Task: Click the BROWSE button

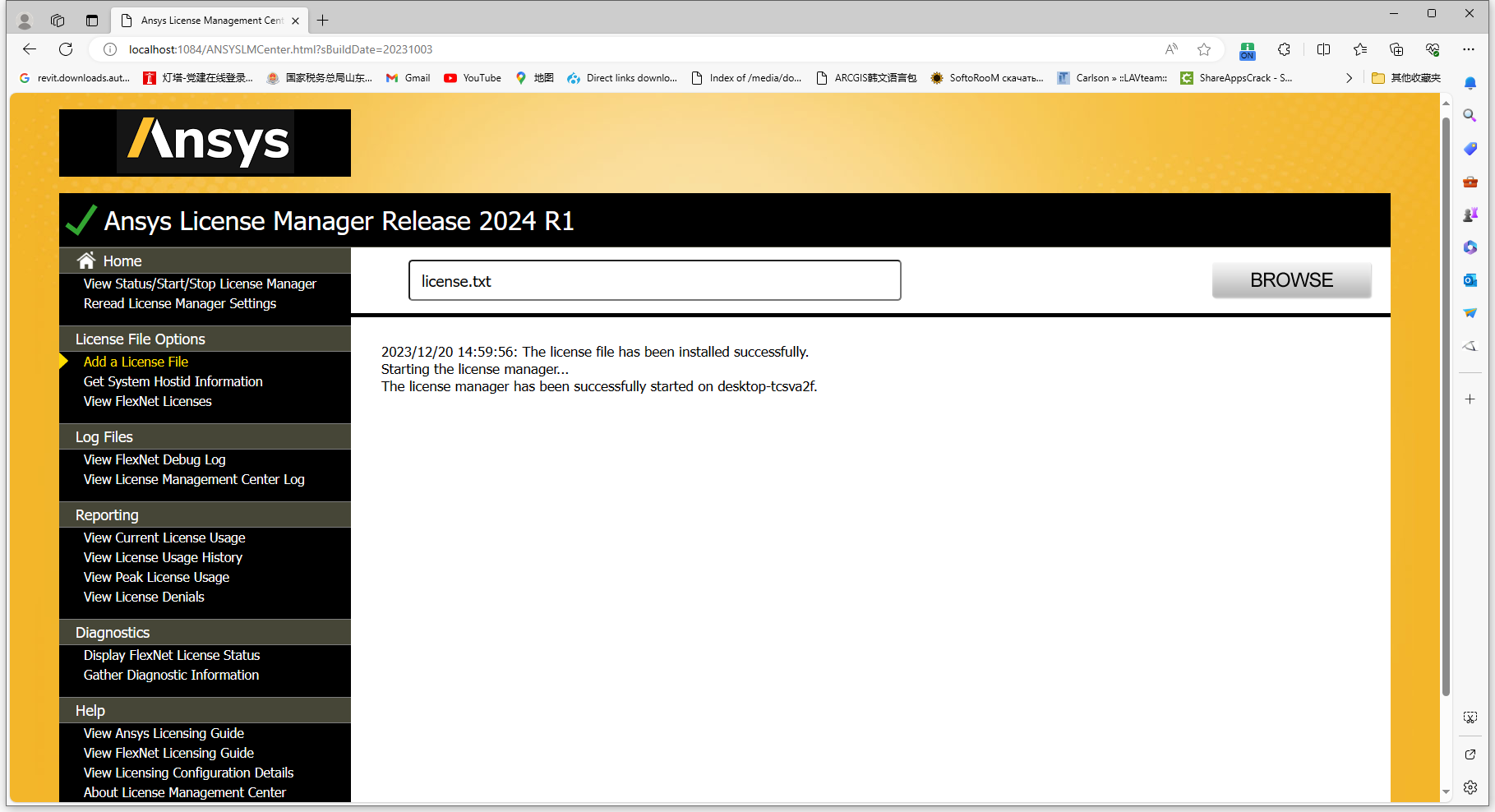Action: point(1291,280)
